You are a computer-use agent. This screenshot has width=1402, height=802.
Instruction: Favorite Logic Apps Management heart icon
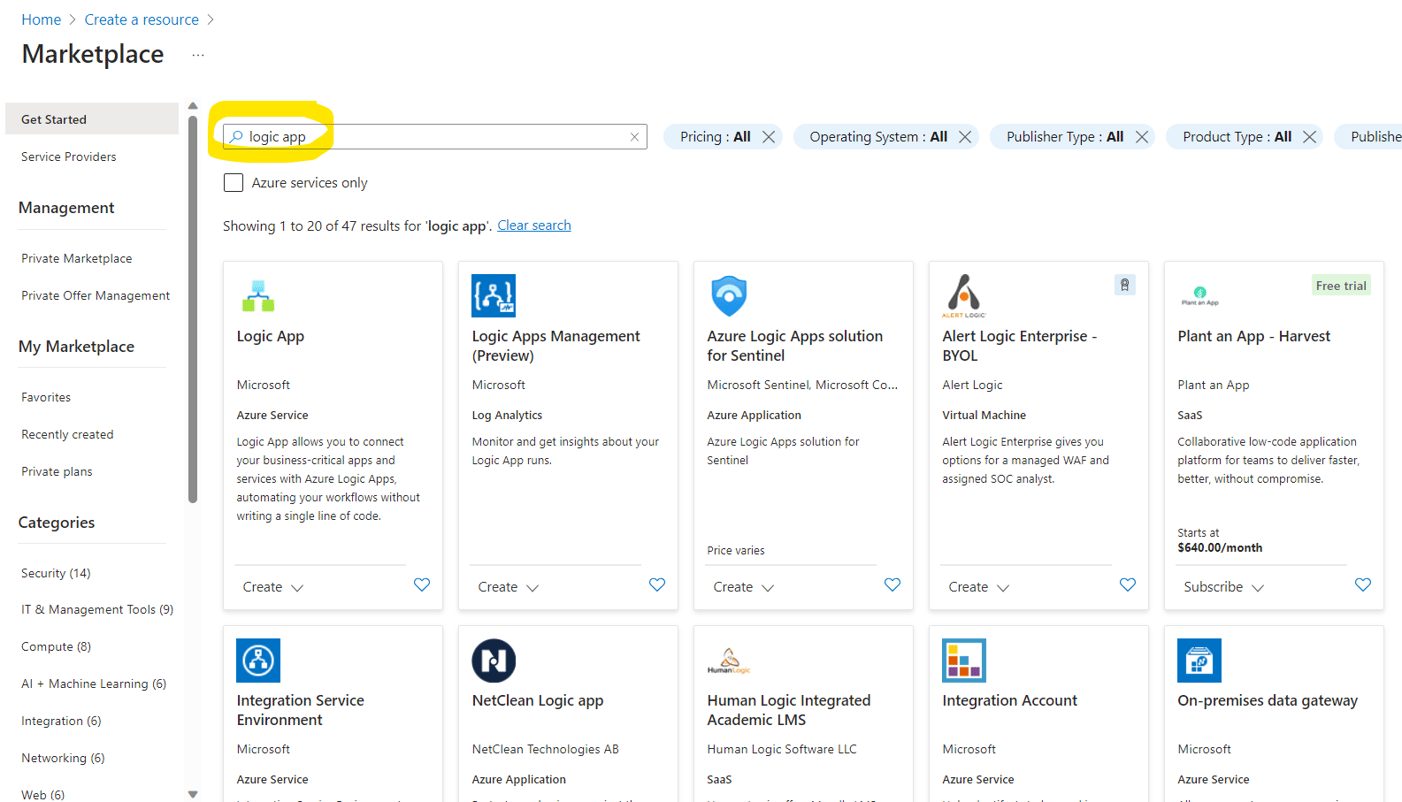click(x=657, y=585)
